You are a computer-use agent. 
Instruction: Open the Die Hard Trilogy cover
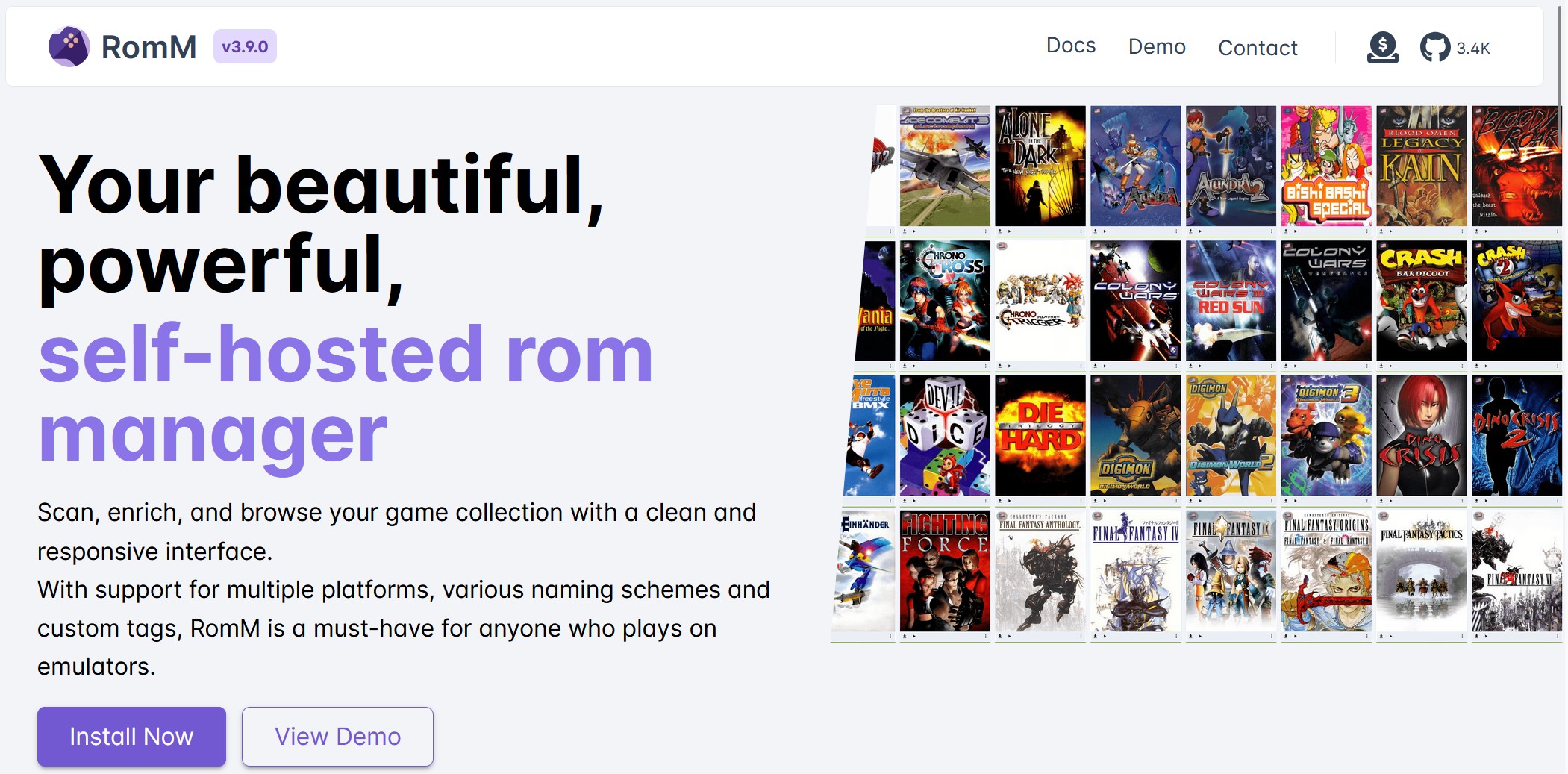pyautogui.click(x=1040, y=435)
